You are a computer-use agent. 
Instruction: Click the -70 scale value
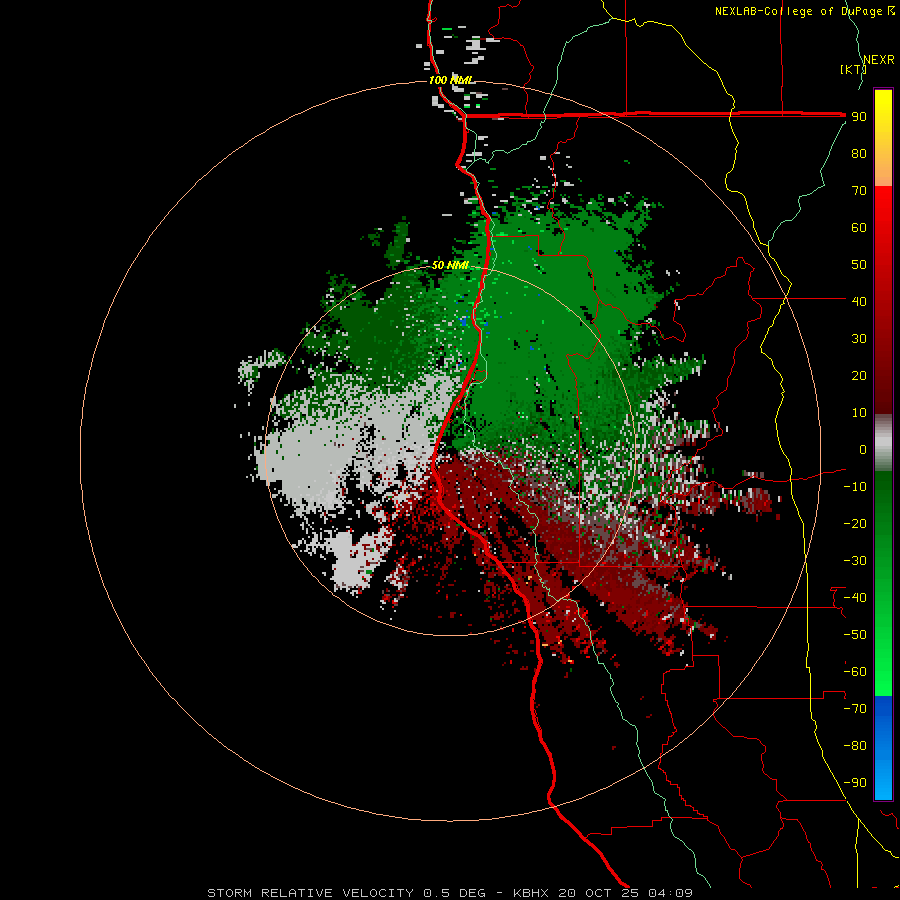tap(855, 709)
